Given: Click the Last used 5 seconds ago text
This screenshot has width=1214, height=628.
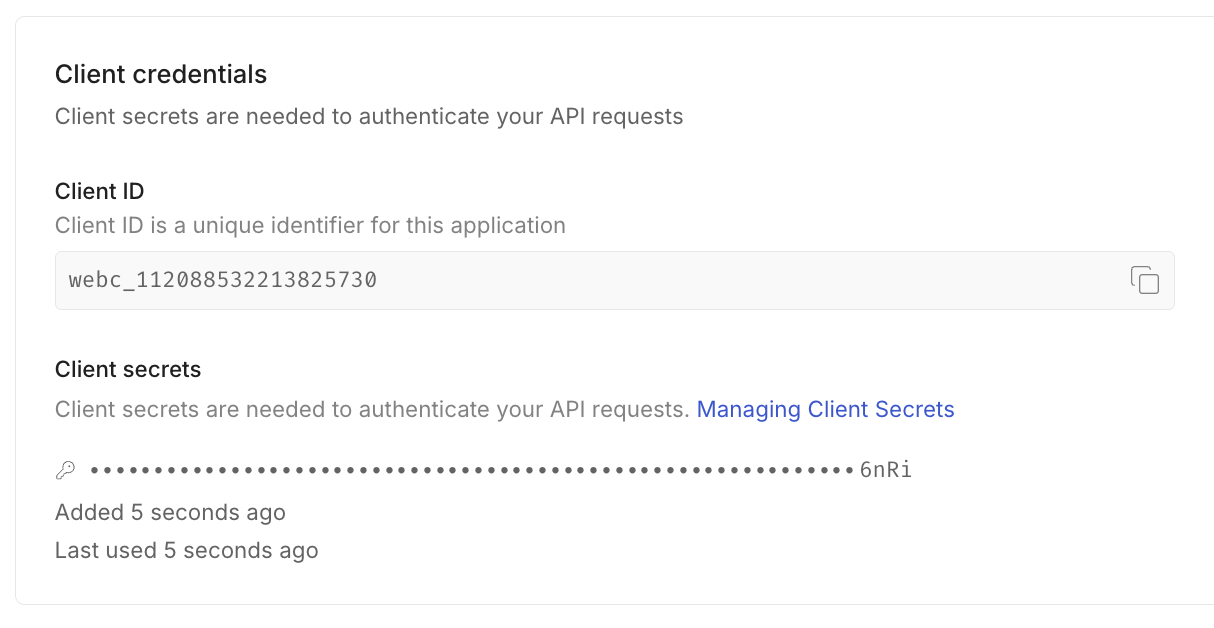Looking at the screenshot, I should pos(186,550).
